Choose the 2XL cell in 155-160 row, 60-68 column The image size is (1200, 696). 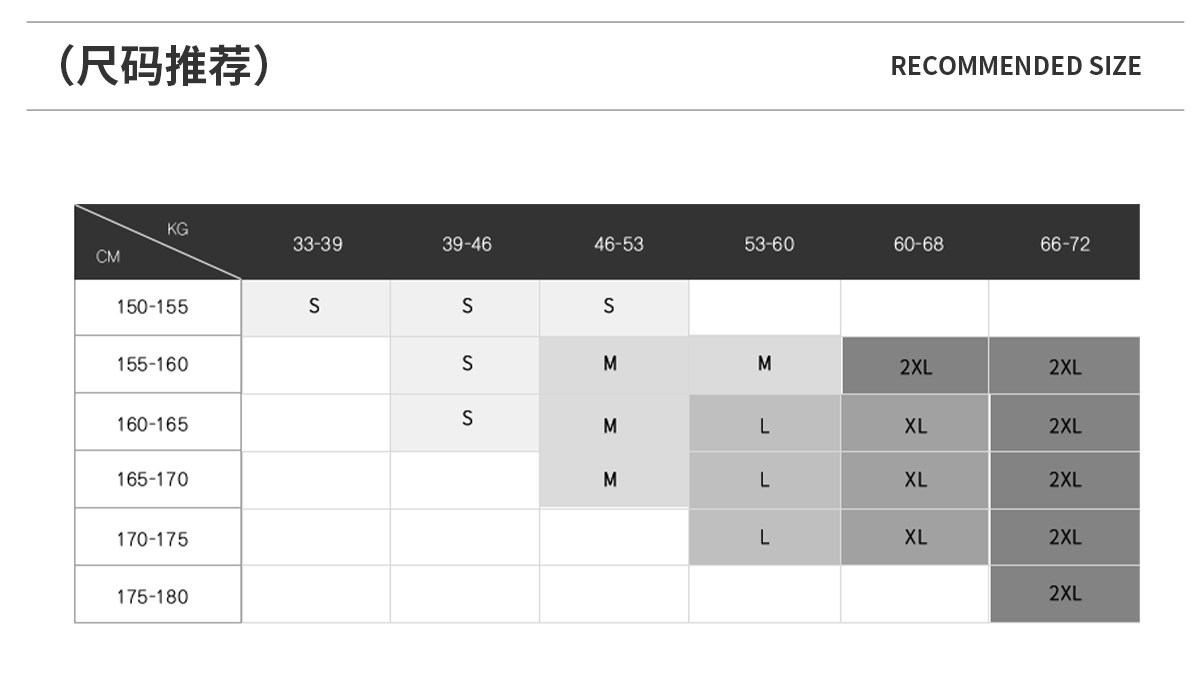[915, 367]
